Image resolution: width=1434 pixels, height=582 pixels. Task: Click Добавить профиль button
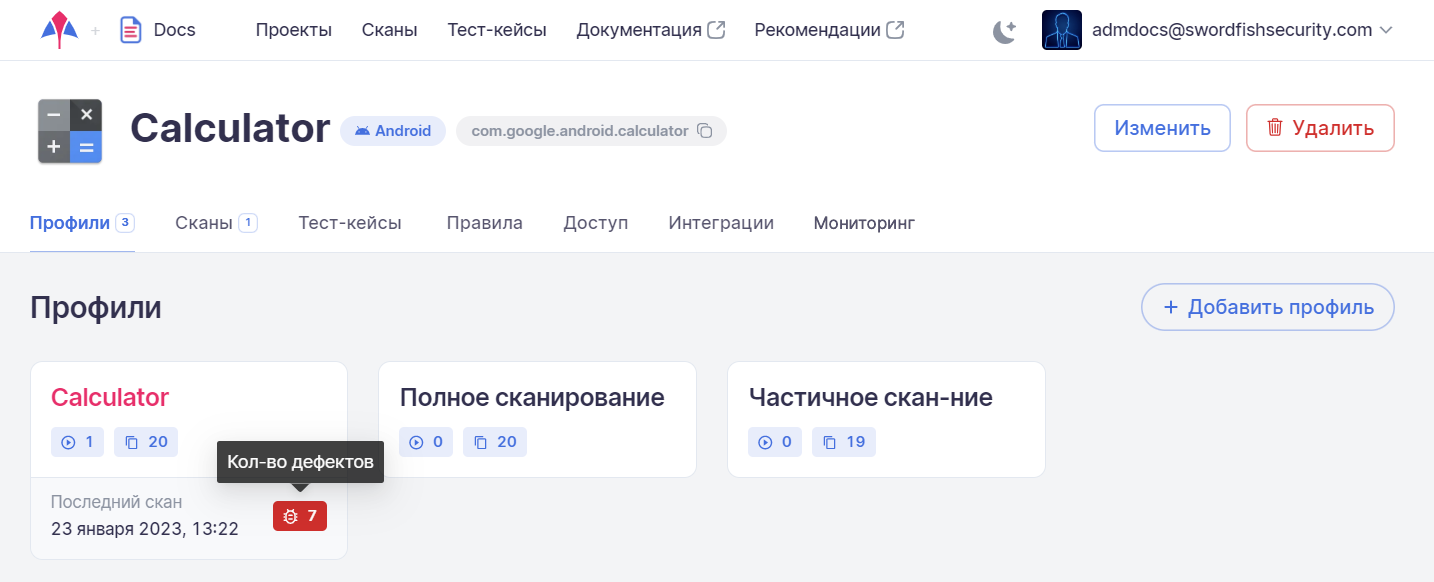point(1268,308)
